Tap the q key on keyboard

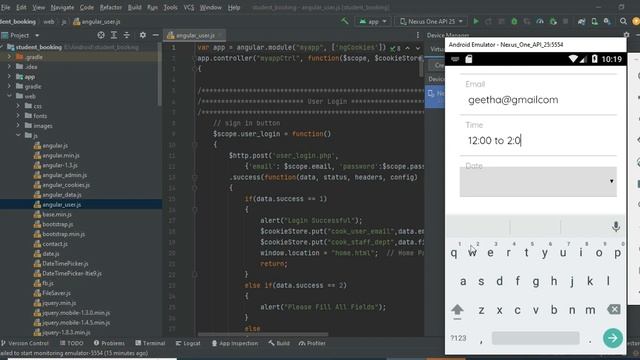click(454, 253)
